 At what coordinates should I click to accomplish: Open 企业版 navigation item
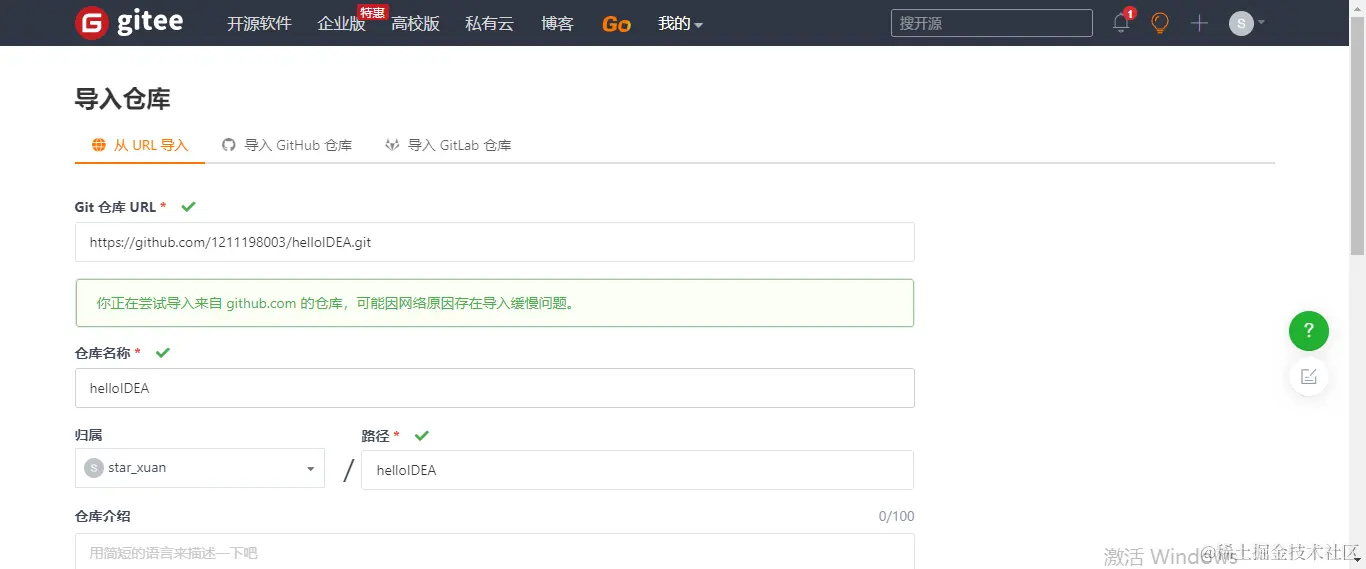[341, 24]
